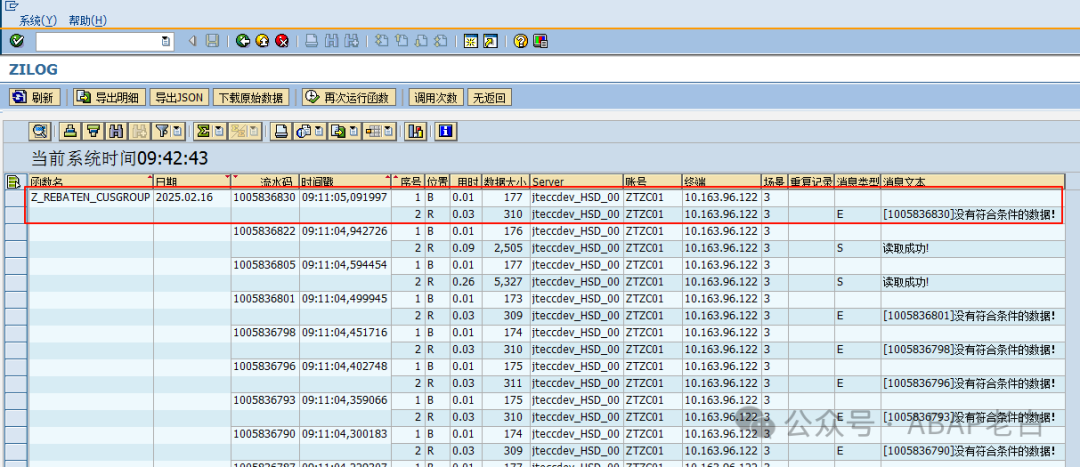
Task: Click the yellow Exit icon
Action: tap(262, 41)
